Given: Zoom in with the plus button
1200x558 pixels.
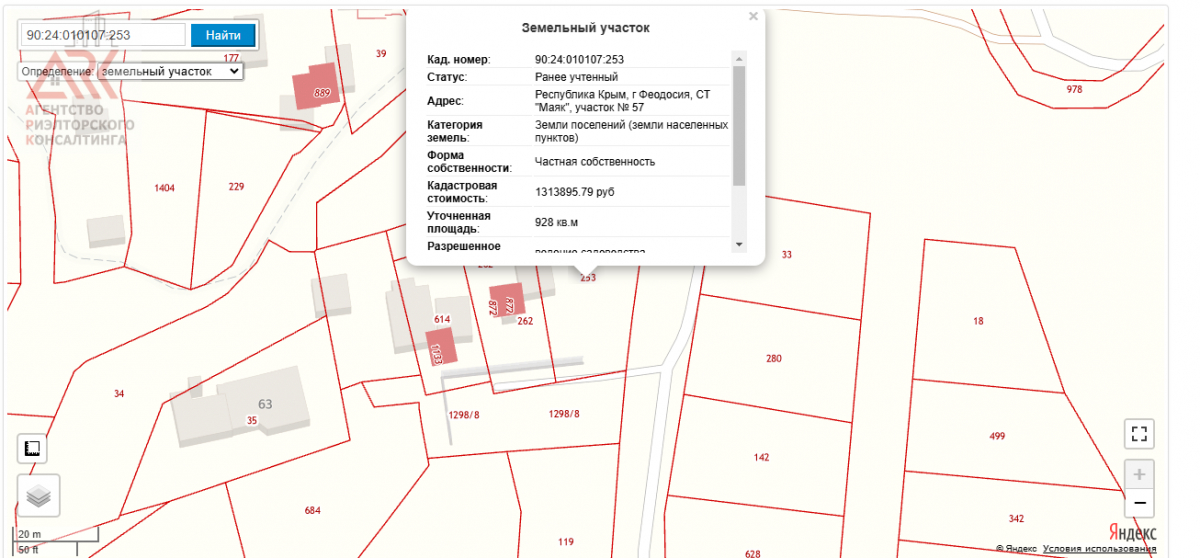Looking at the screenshot, I should [1139, 474].
